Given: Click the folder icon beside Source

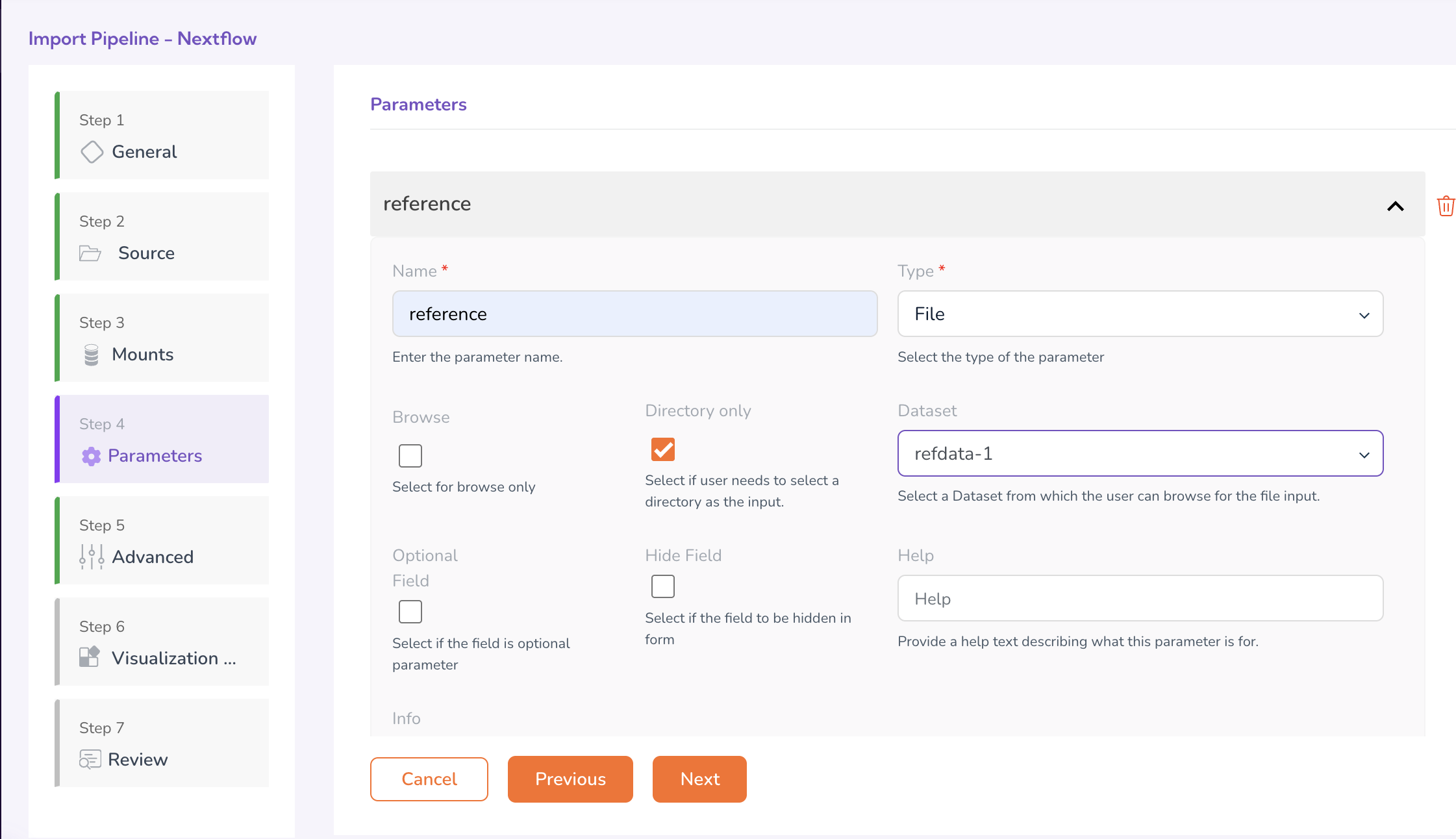Looking at the screenshot, I should click(90, 253).
